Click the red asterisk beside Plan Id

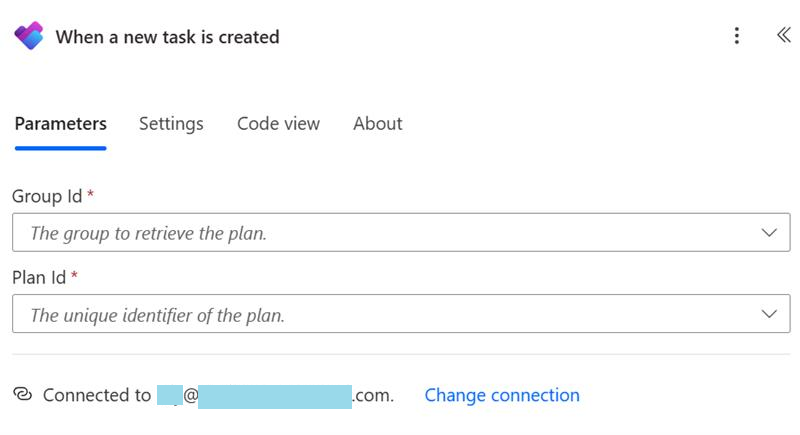pos(75,276)
